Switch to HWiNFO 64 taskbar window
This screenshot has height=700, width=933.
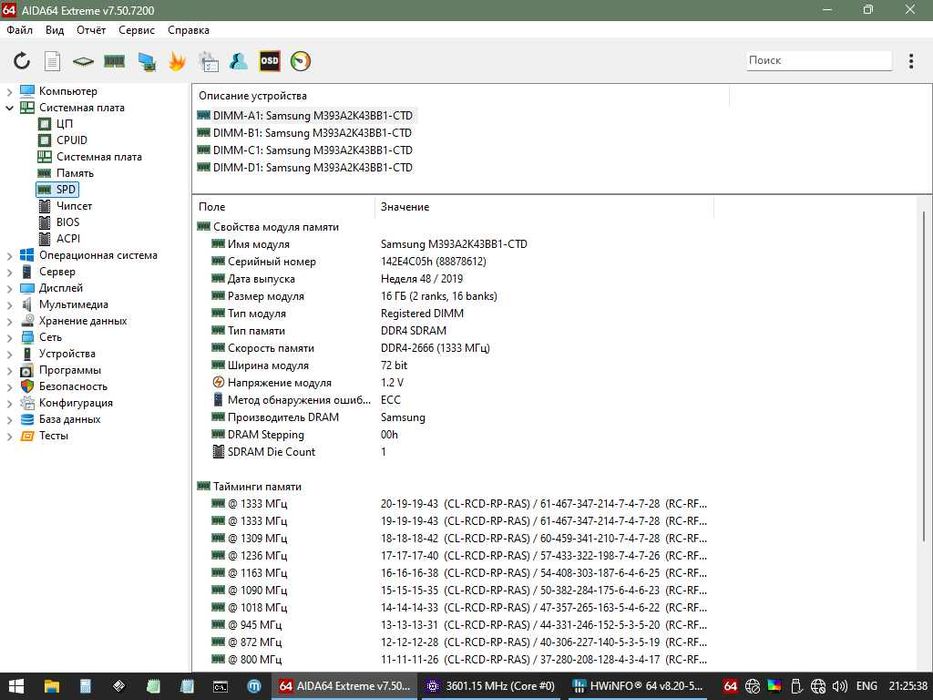637,686
